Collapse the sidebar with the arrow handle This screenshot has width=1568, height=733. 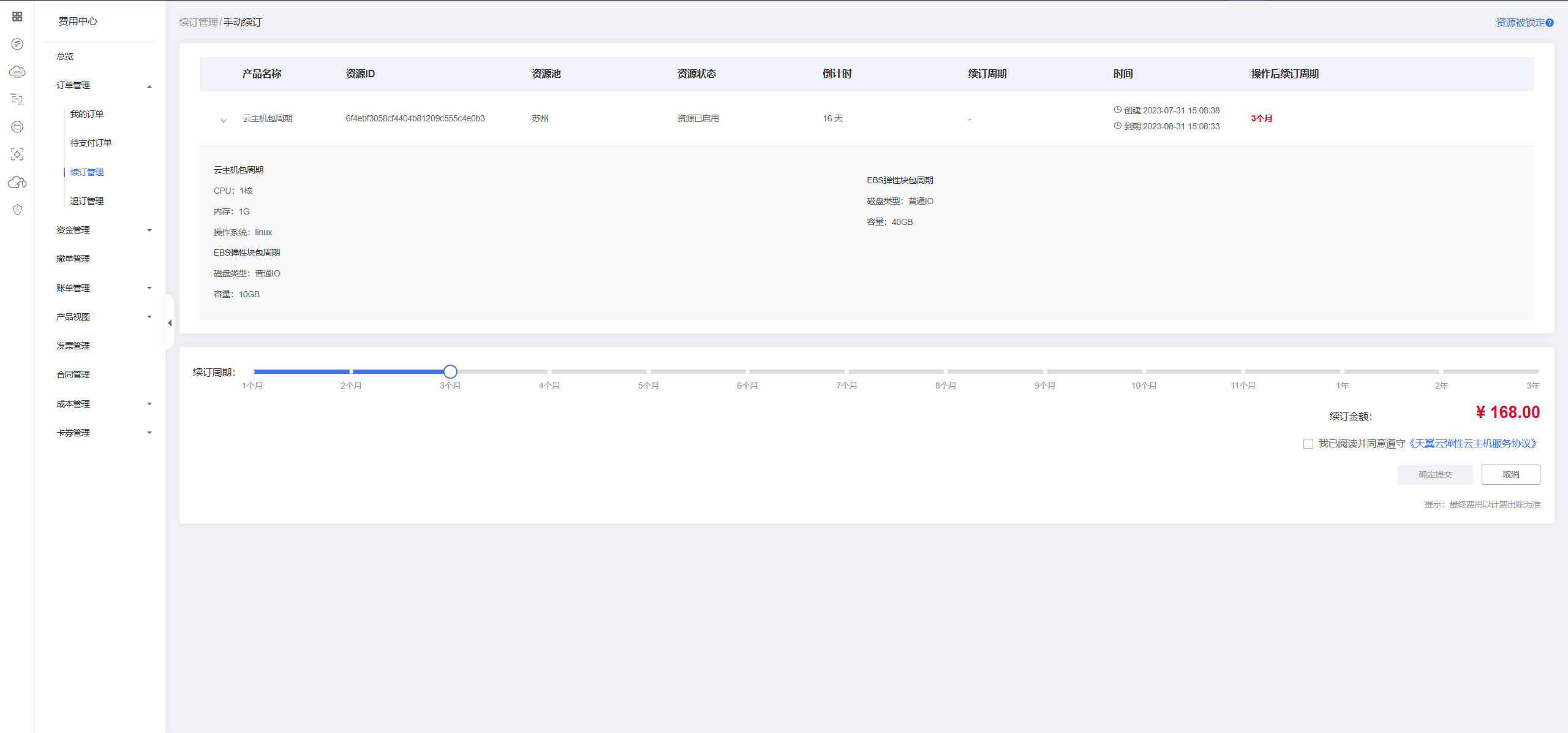point(170,323)
